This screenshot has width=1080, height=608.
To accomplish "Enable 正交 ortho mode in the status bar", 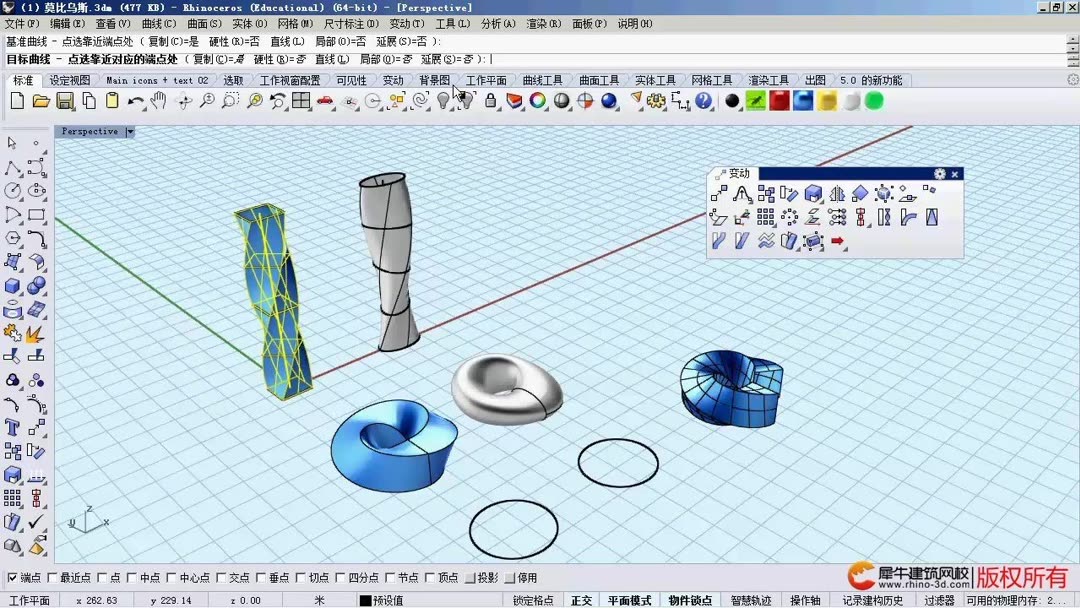I will [x=581, y=601].
